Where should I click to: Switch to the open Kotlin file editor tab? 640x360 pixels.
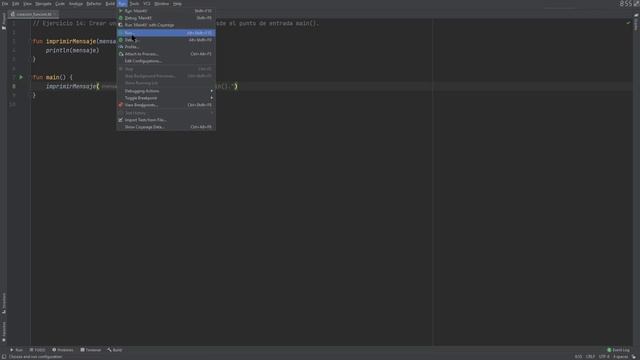33,14
